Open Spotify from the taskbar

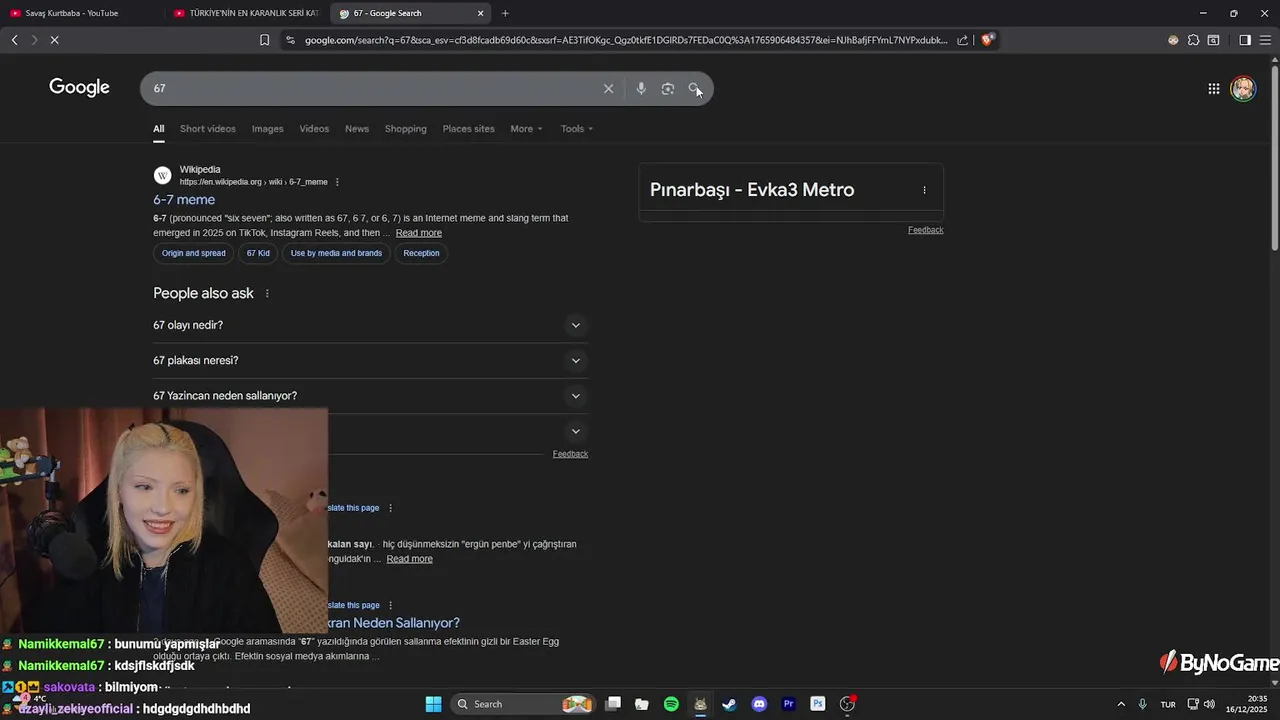tap(671, 704)
